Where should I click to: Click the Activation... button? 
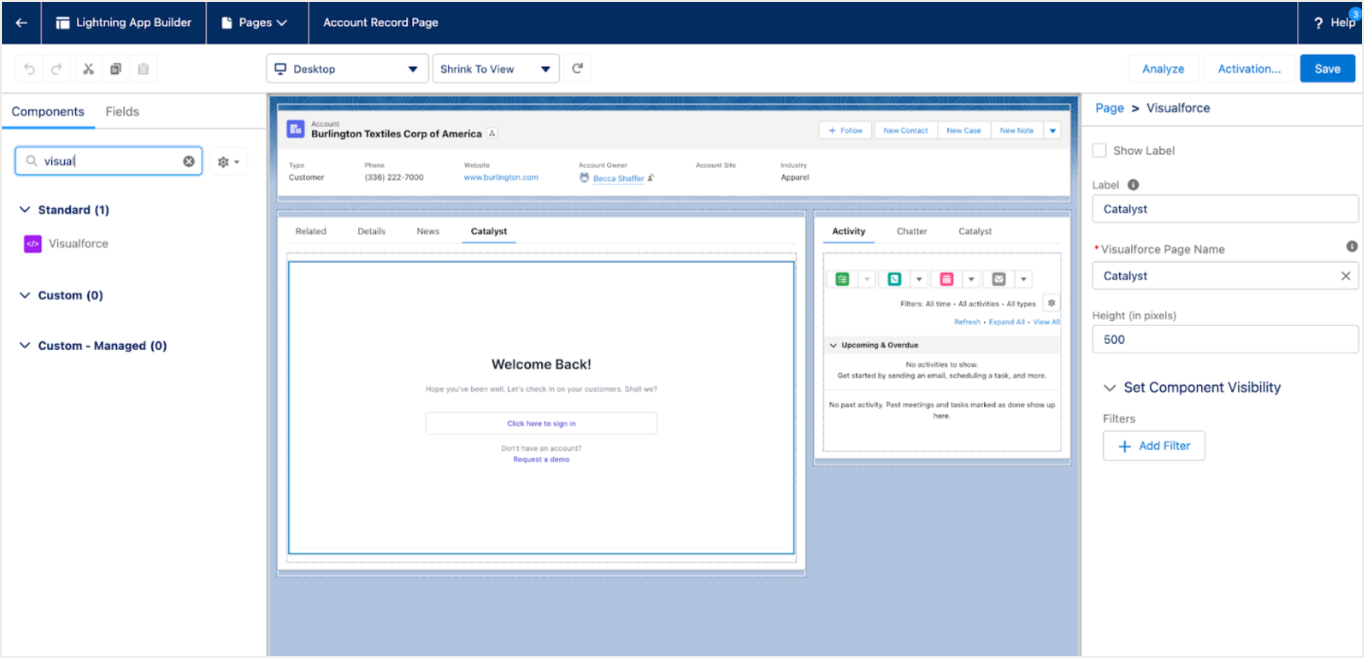click(1249, 69)
